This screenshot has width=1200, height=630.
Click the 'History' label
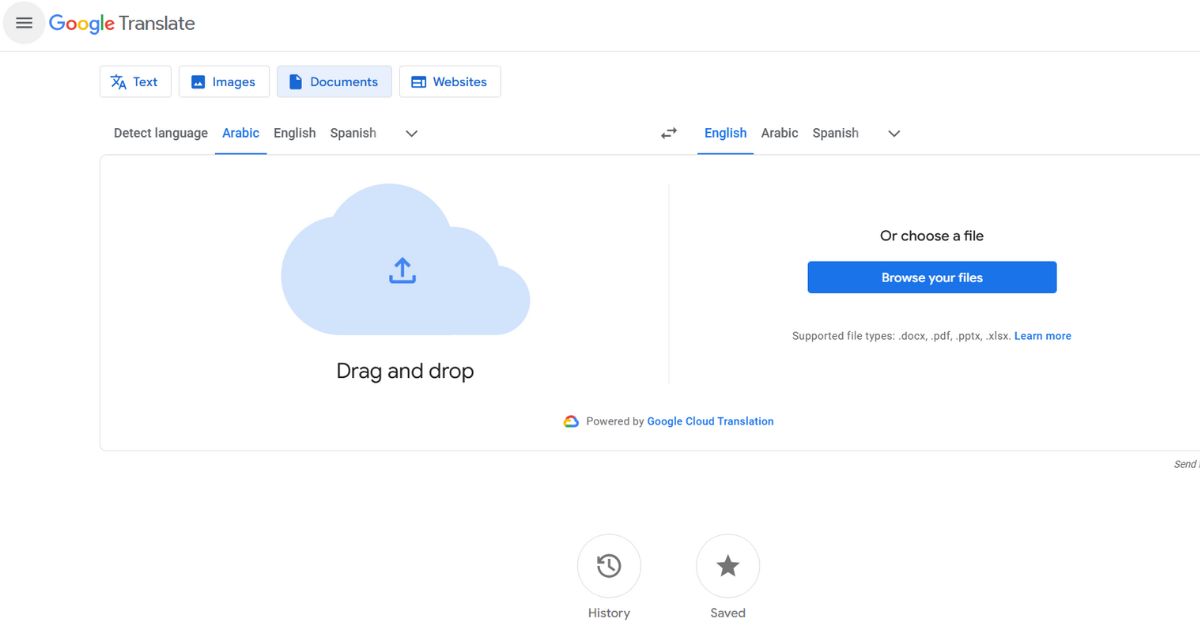[x=609, y=613]
